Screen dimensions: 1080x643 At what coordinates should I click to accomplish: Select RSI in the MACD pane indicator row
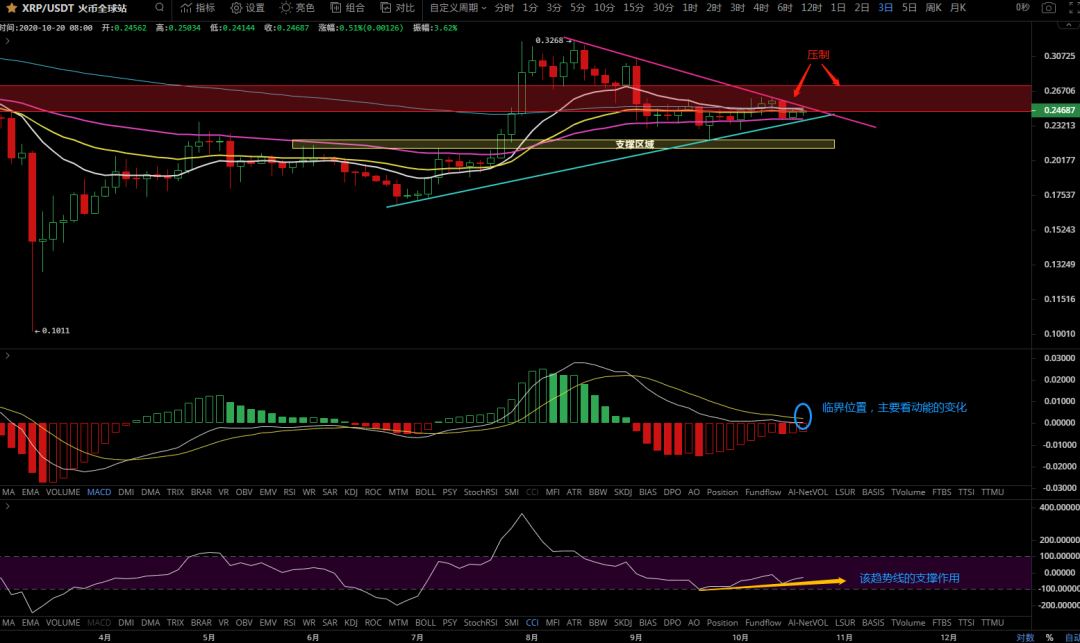[x=289, y=492]
